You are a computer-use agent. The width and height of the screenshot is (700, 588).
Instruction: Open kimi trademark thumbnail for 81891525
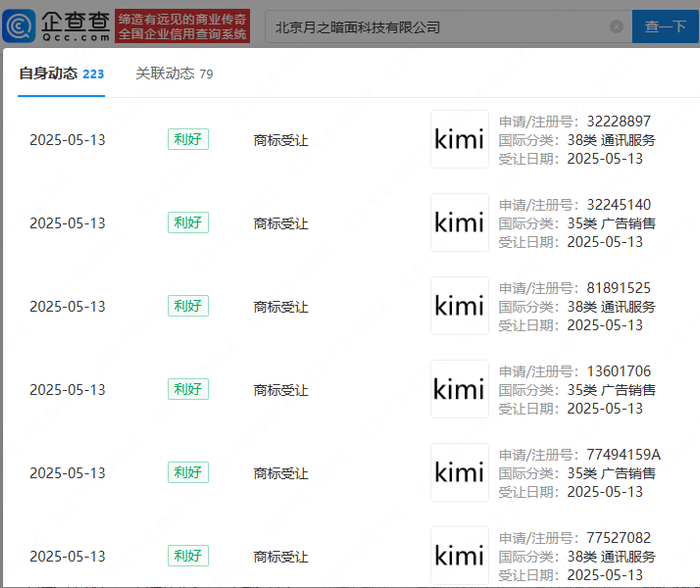[459, 306]
